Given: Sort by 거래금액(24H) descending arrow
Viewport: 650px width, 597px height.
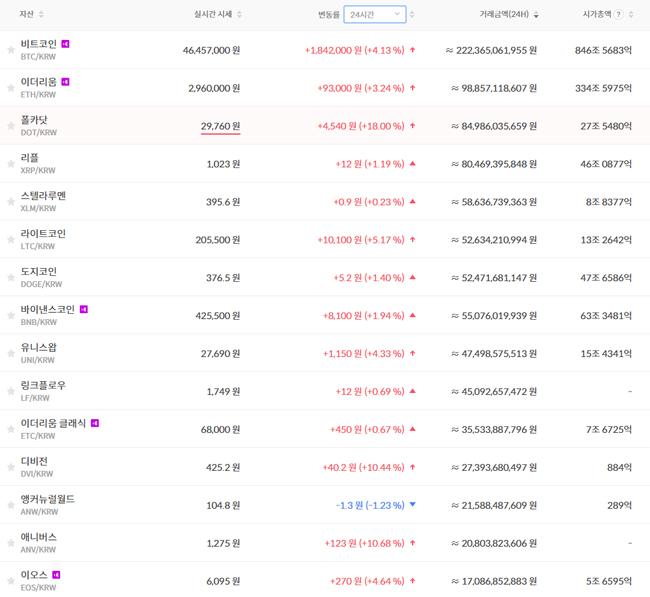Looking at the screenshot, I should pyautogui.click(x=536, y=15).
